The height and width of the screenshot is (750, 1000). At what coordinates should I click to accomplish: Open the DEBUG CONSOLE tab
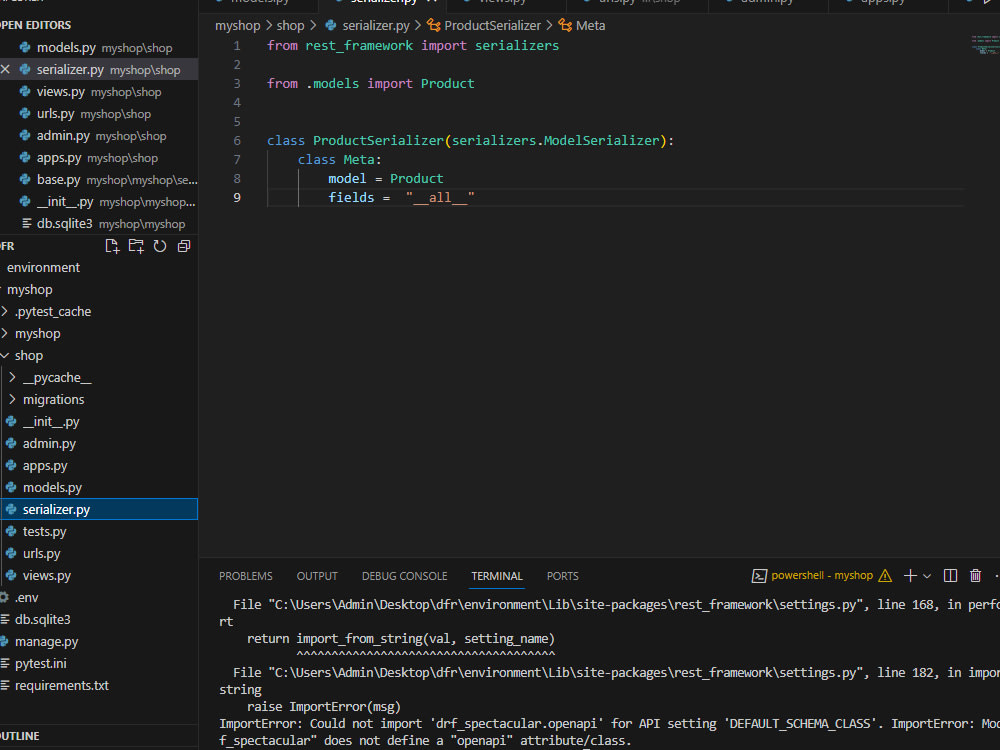[404, 576]
